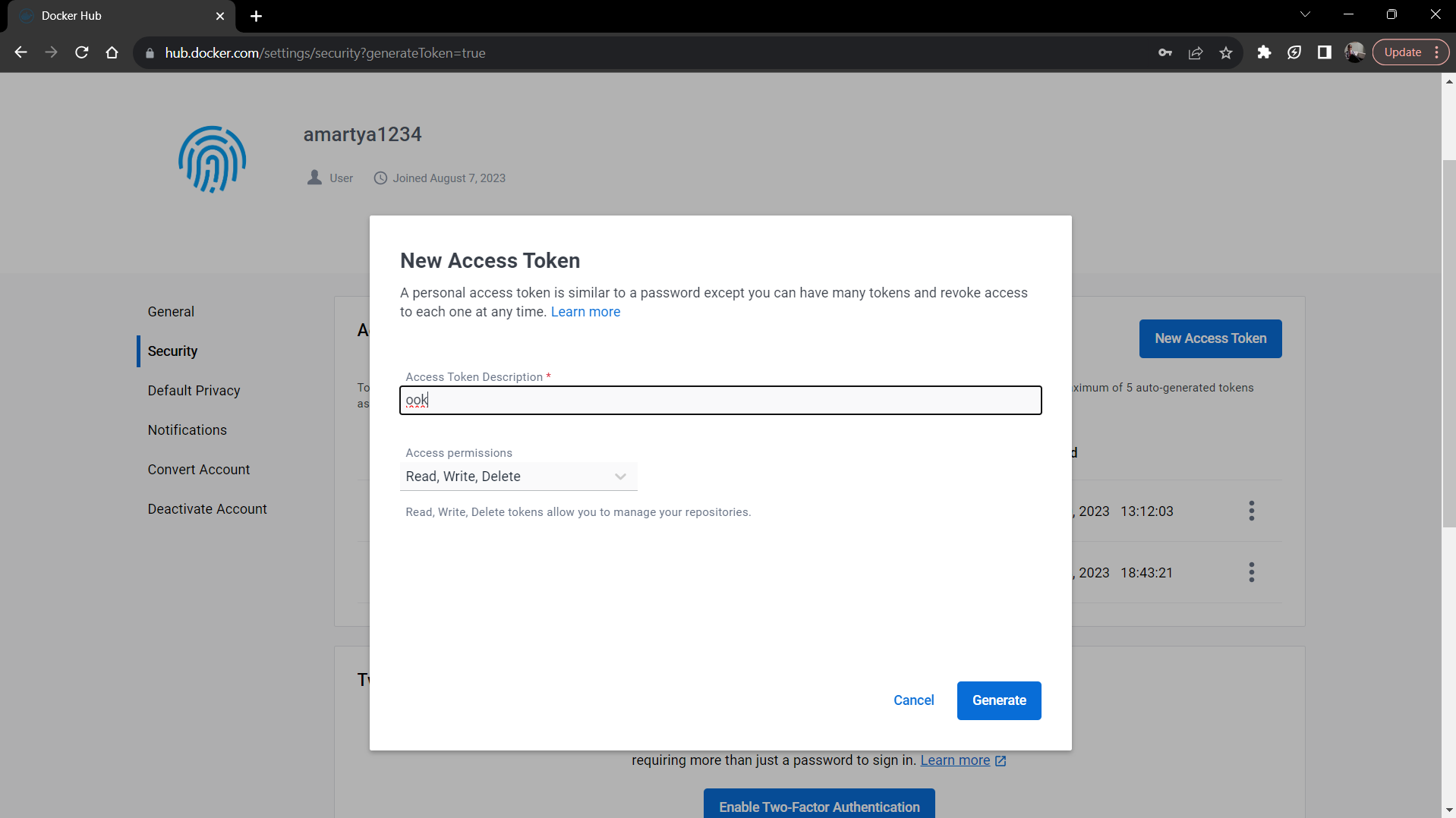This screenshot has width=1456, height=818.
Task: Open the saved passwords key icon
Action: click(x=1165, y=52)
